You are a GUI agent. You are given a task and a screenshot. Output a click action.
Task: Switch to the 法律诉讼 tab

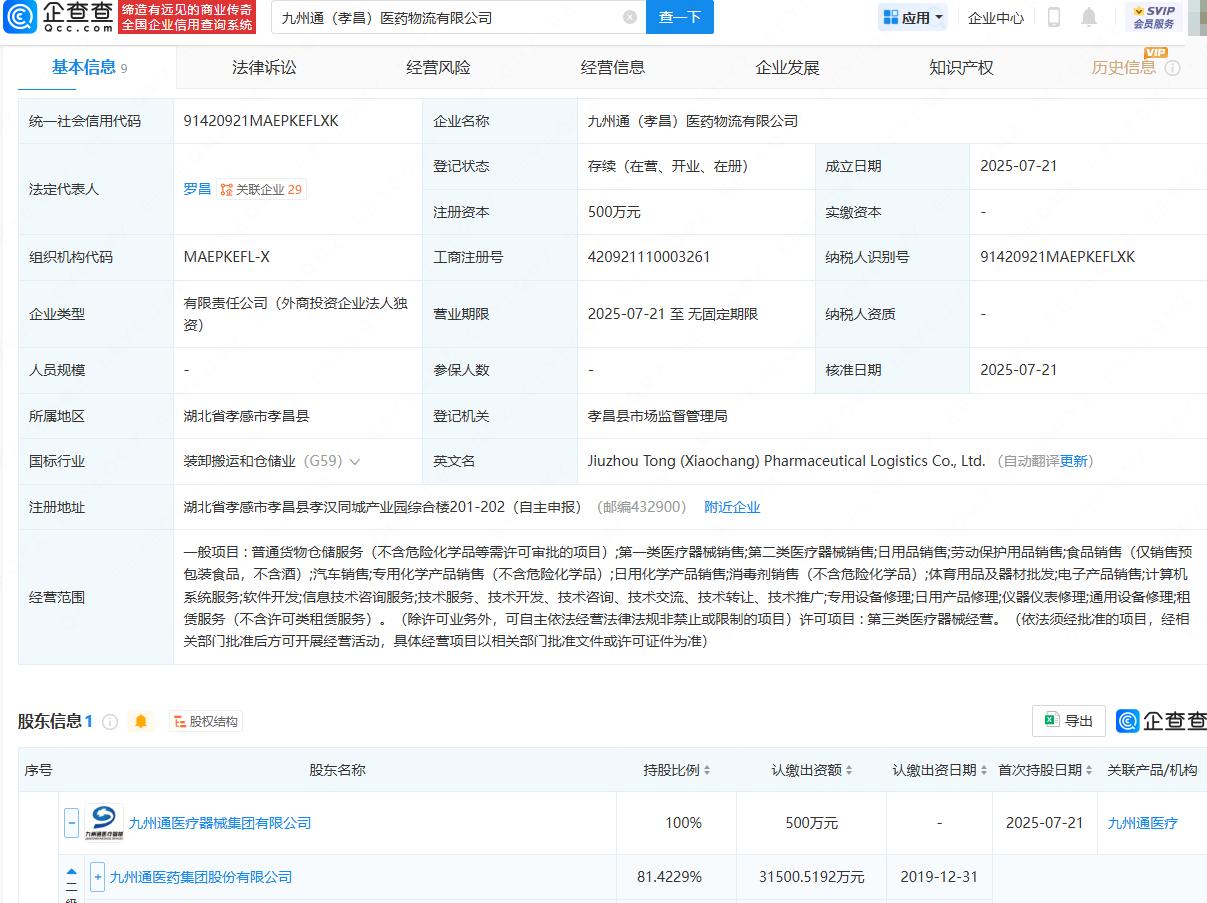coord(264,68)
